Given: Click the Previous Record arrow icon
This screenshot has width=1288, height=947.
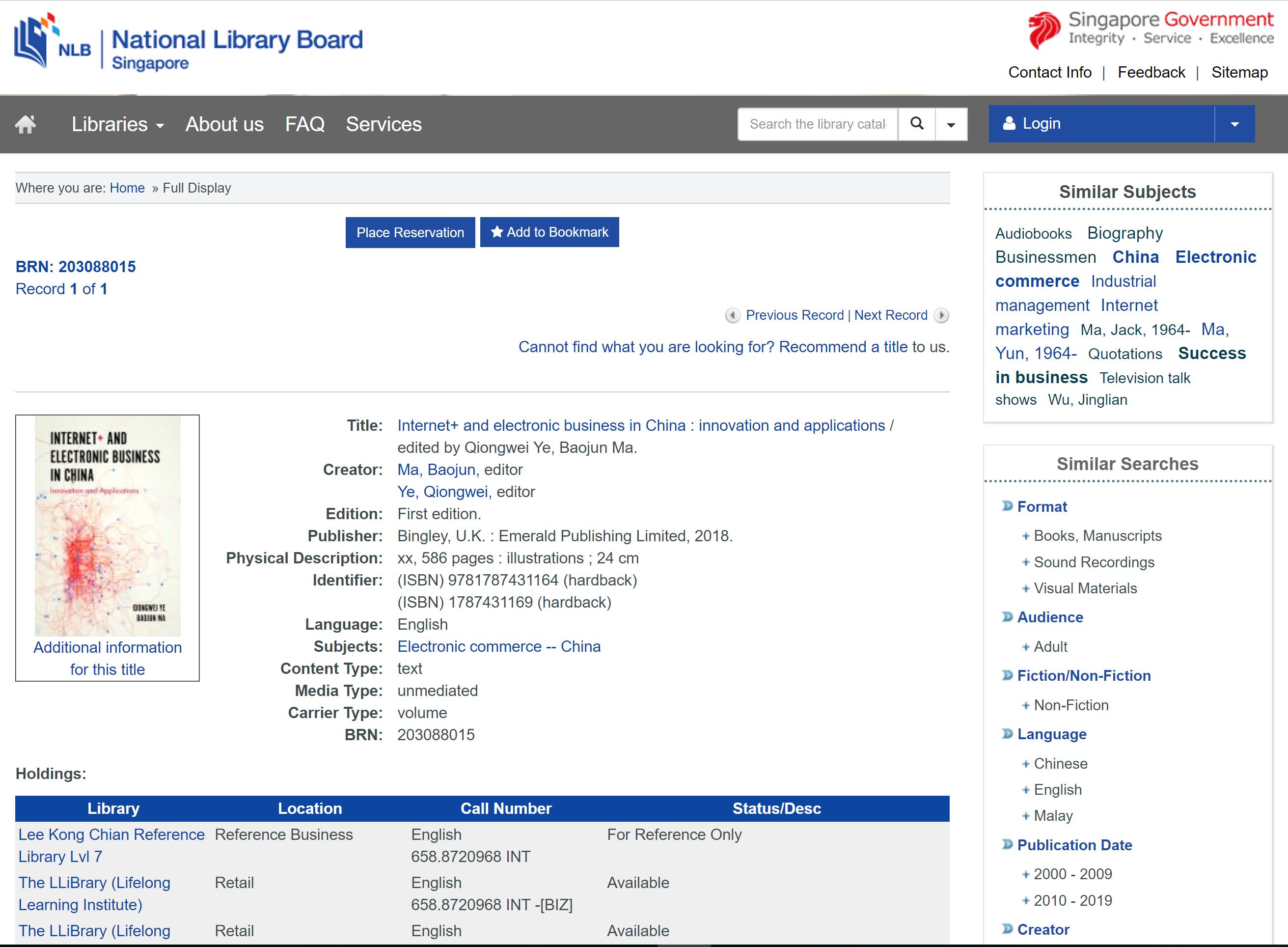Looking at the screenshot, I should 732,315.
